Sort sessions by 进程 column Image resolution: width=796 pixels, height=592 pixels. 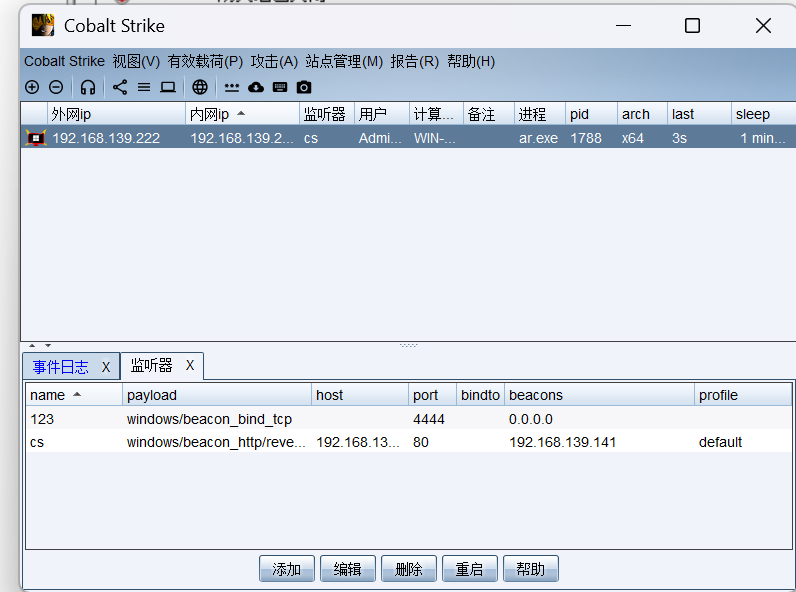click(x=540, y=114)
